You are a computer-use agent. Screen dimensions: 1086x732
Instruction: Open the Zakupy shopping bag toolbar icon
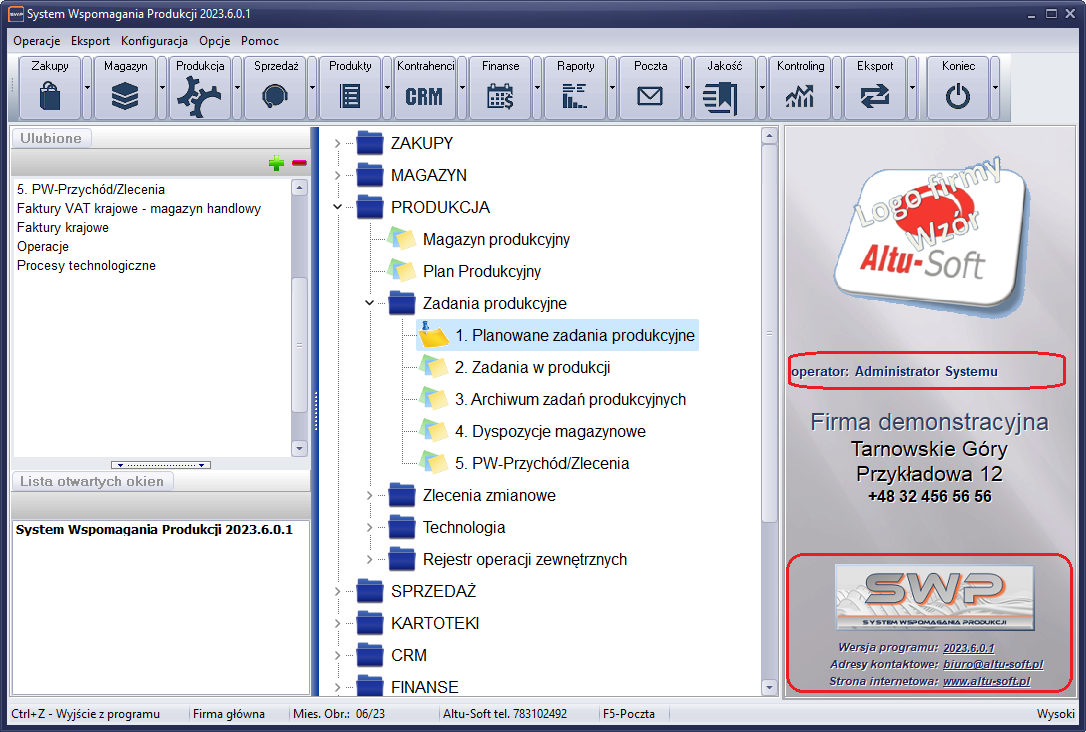(50, 96)
